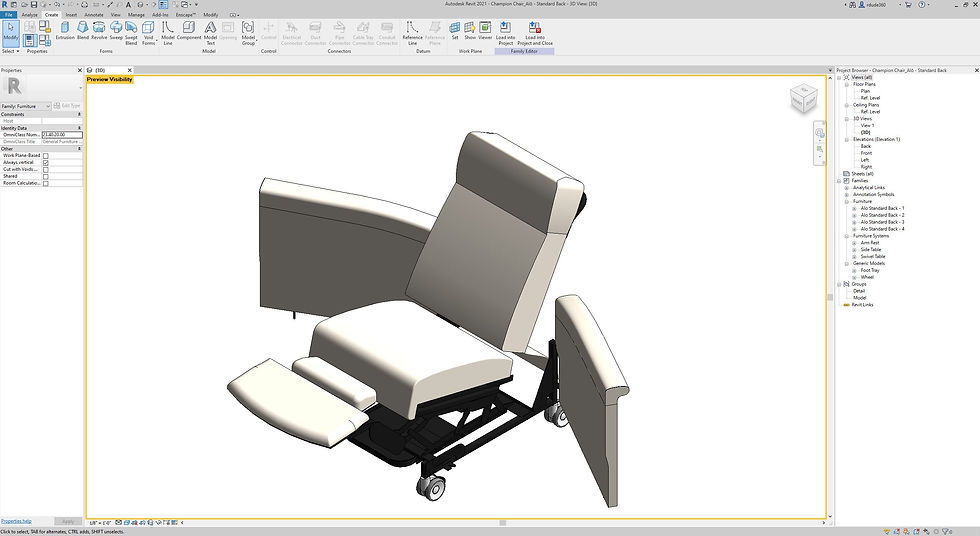Viewport: 980px width, 536px height.
Task: Open View 1 under 3D Views
Action: 868,126
